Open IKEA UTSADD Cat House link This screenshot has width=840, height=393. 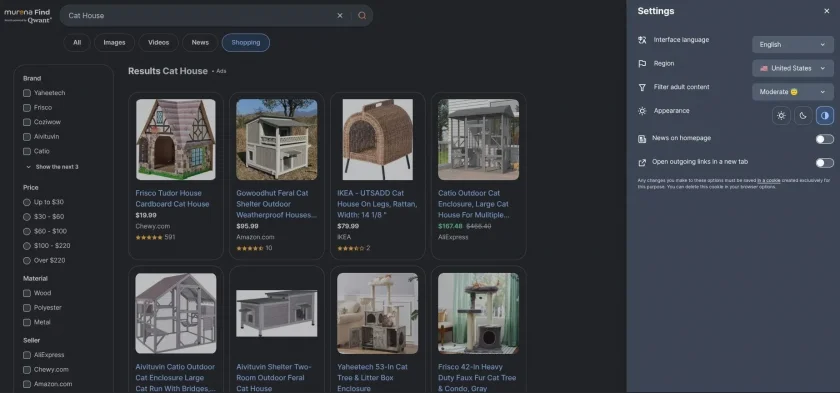tap(377, 204)
